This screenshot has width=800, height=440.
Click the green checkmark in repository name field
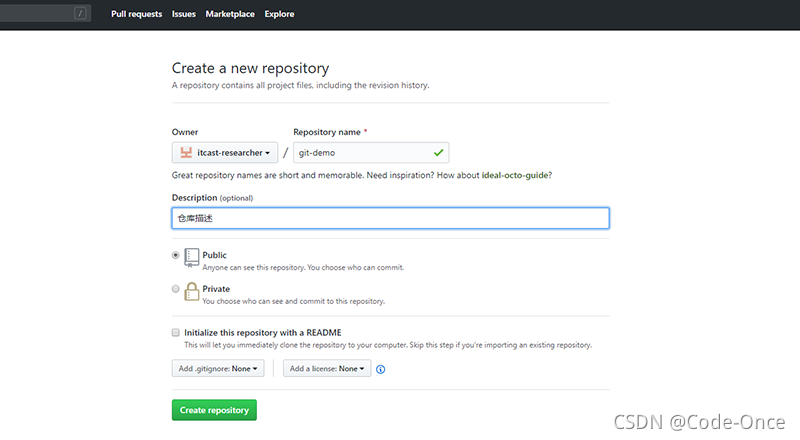pos(438,153)
